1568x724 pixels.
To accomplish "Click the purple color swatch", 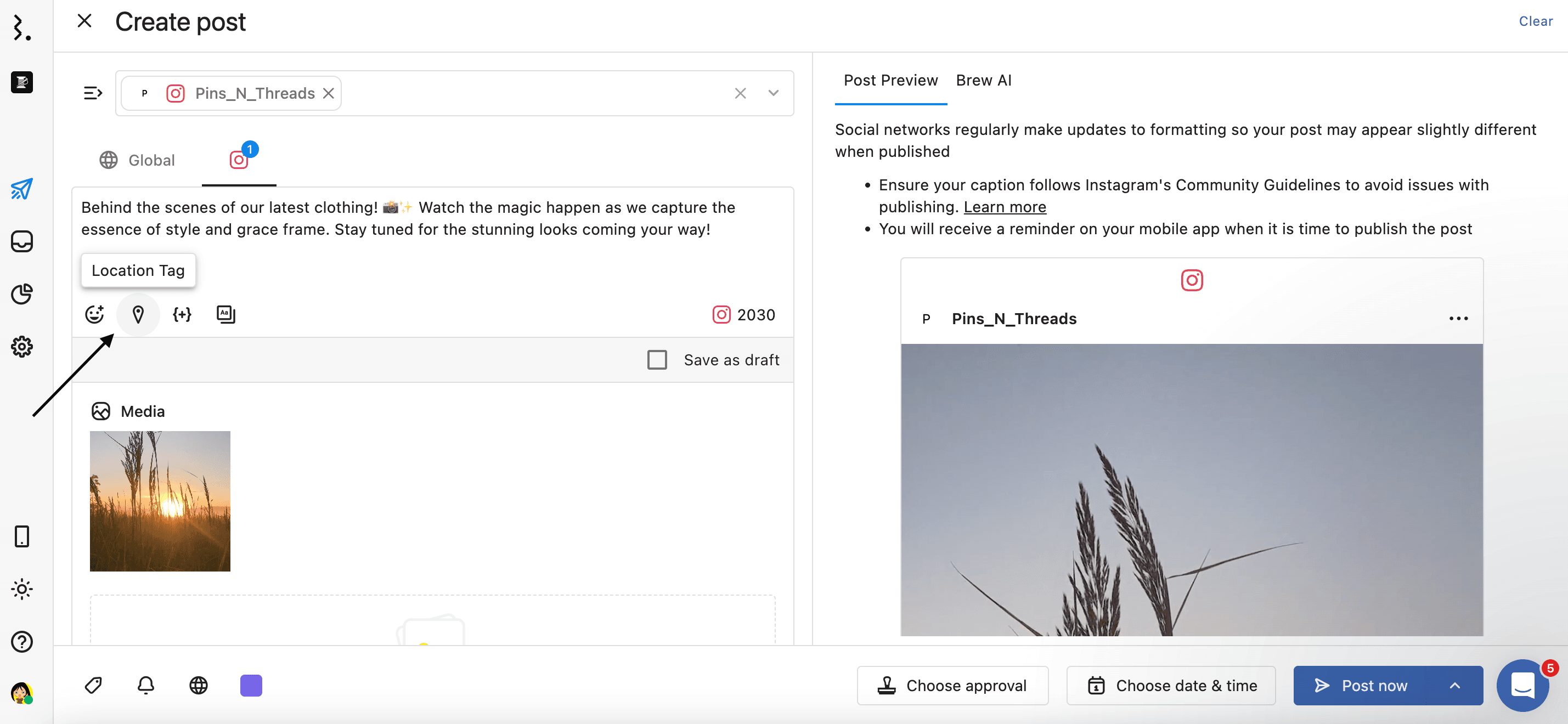I will [251, 686].
